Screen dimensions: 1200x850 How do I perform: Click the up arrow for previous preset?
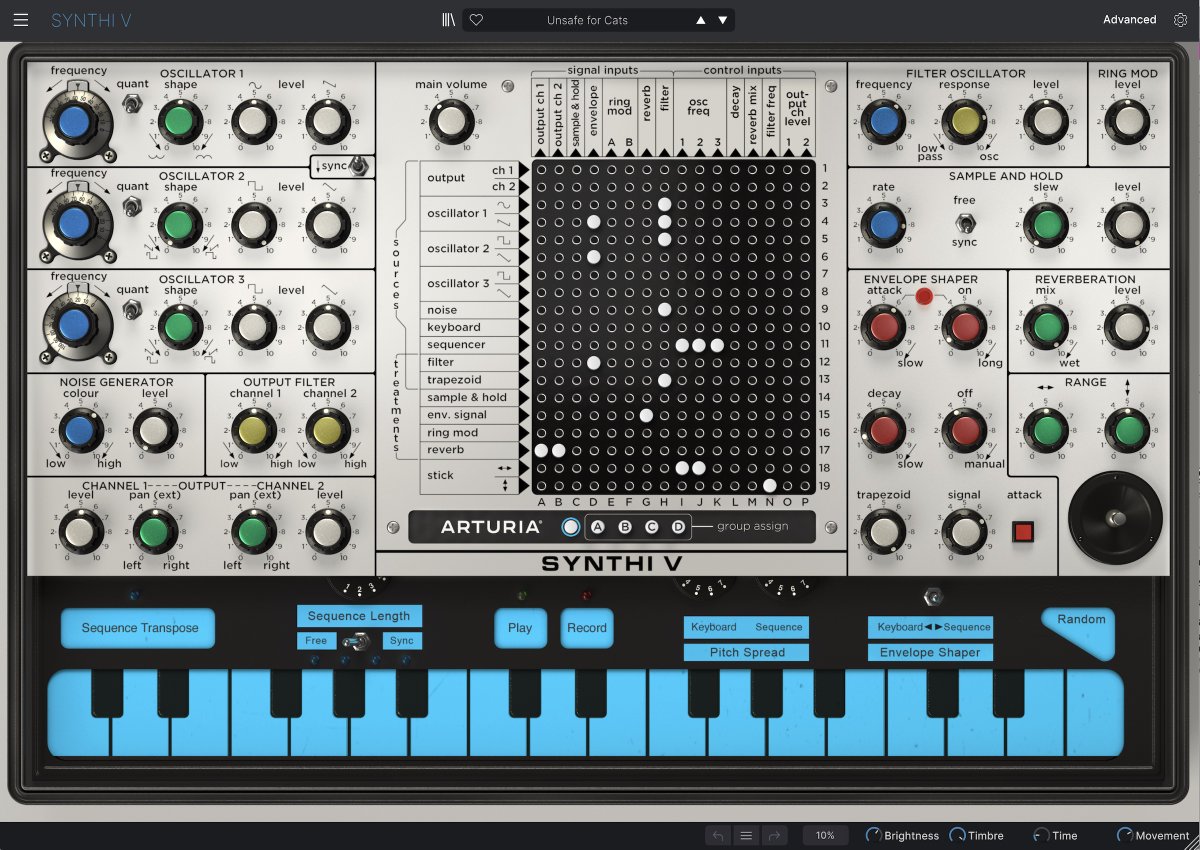[x=700, y=19]
